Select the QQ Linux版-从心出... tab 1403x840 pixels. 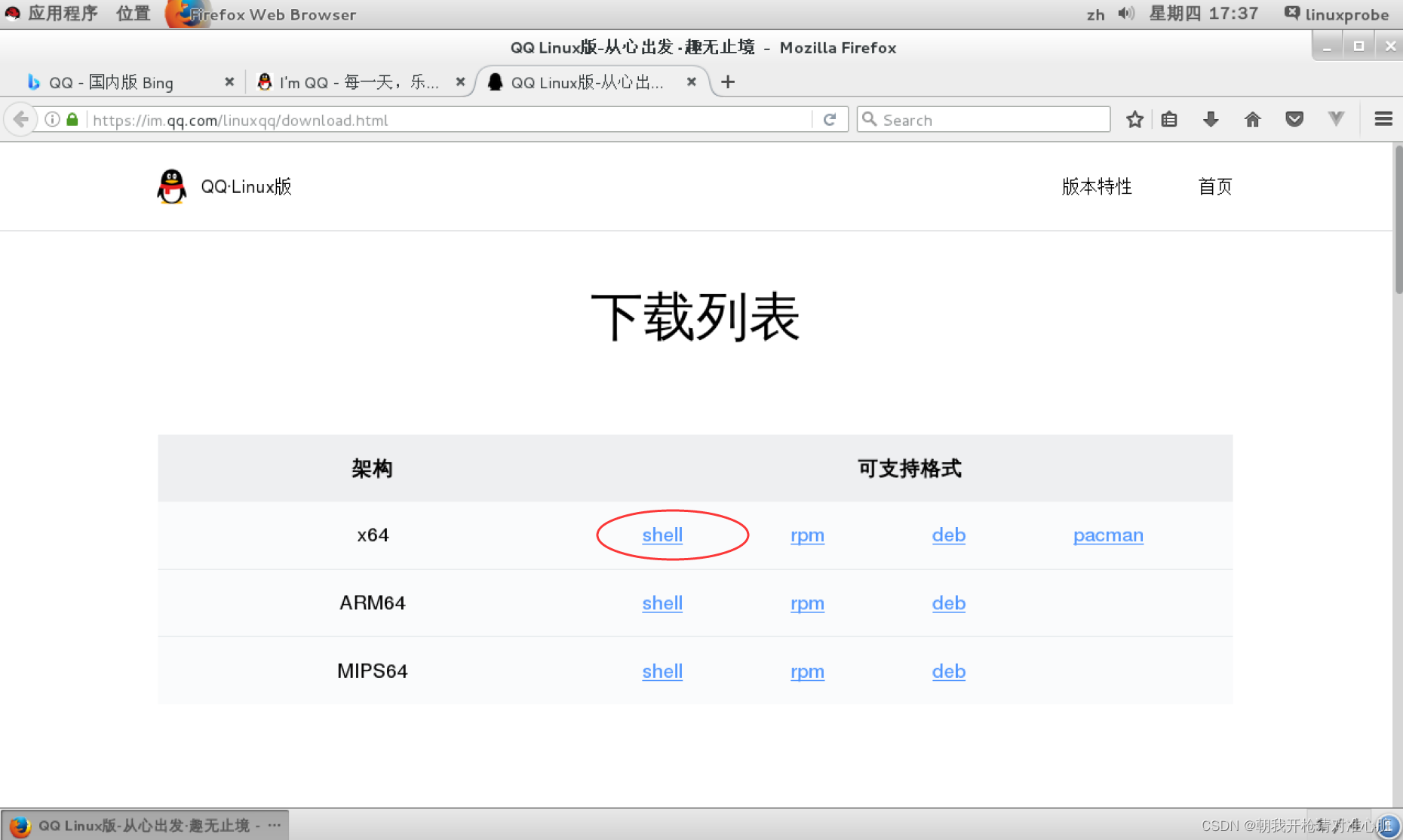point(592,81)
